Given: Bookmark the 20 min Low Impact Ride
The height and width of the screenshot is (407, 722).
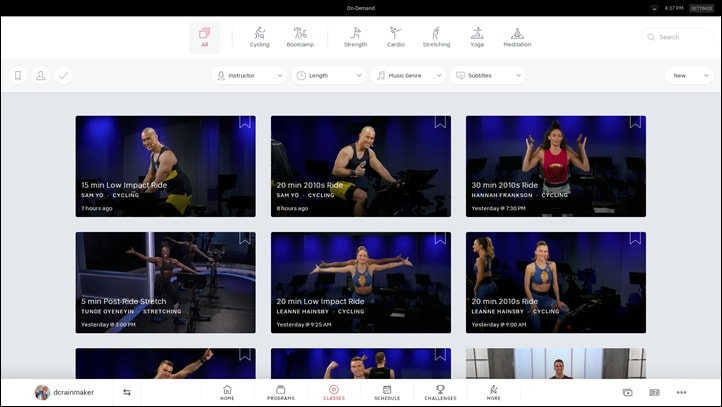Looking at the screenshot, I should tap(440, 238).
